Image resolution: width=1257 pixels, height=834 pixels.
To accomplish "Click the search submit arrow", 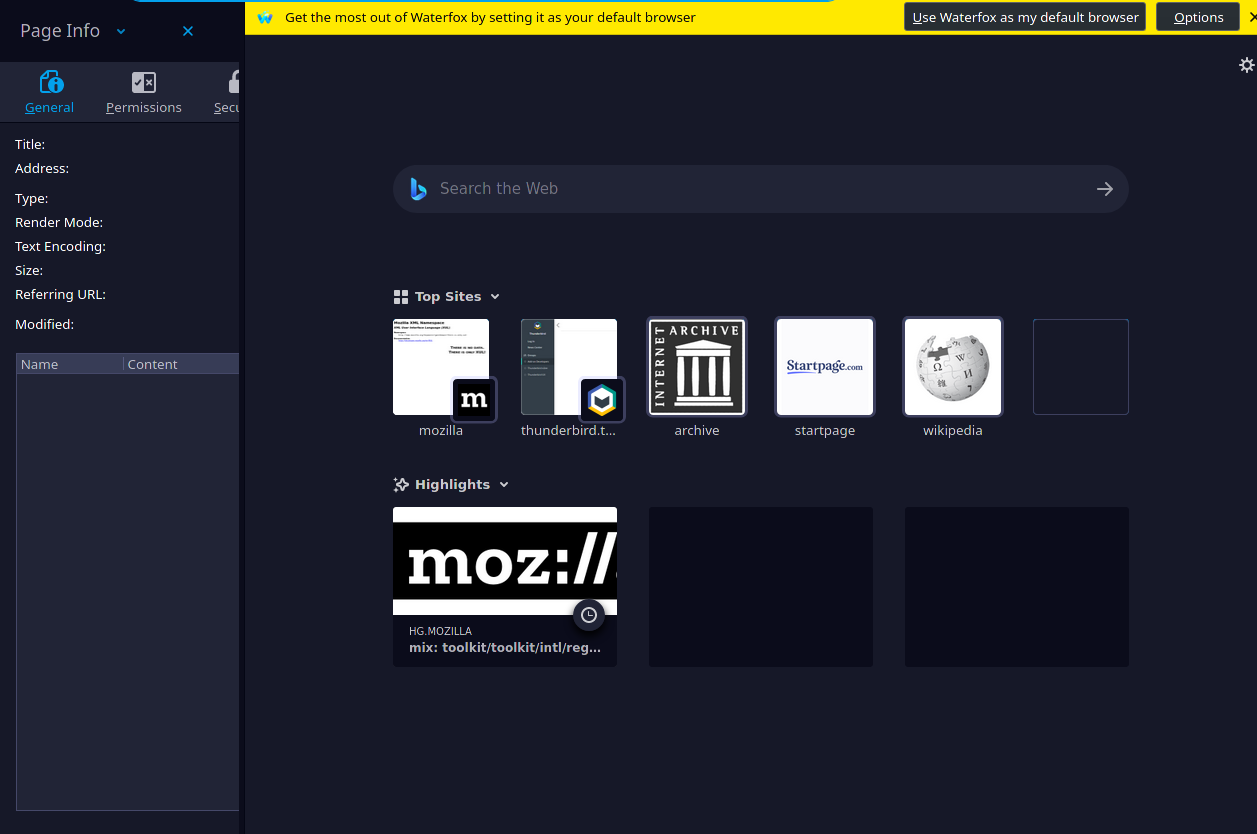I will [x=1104, y=188].
